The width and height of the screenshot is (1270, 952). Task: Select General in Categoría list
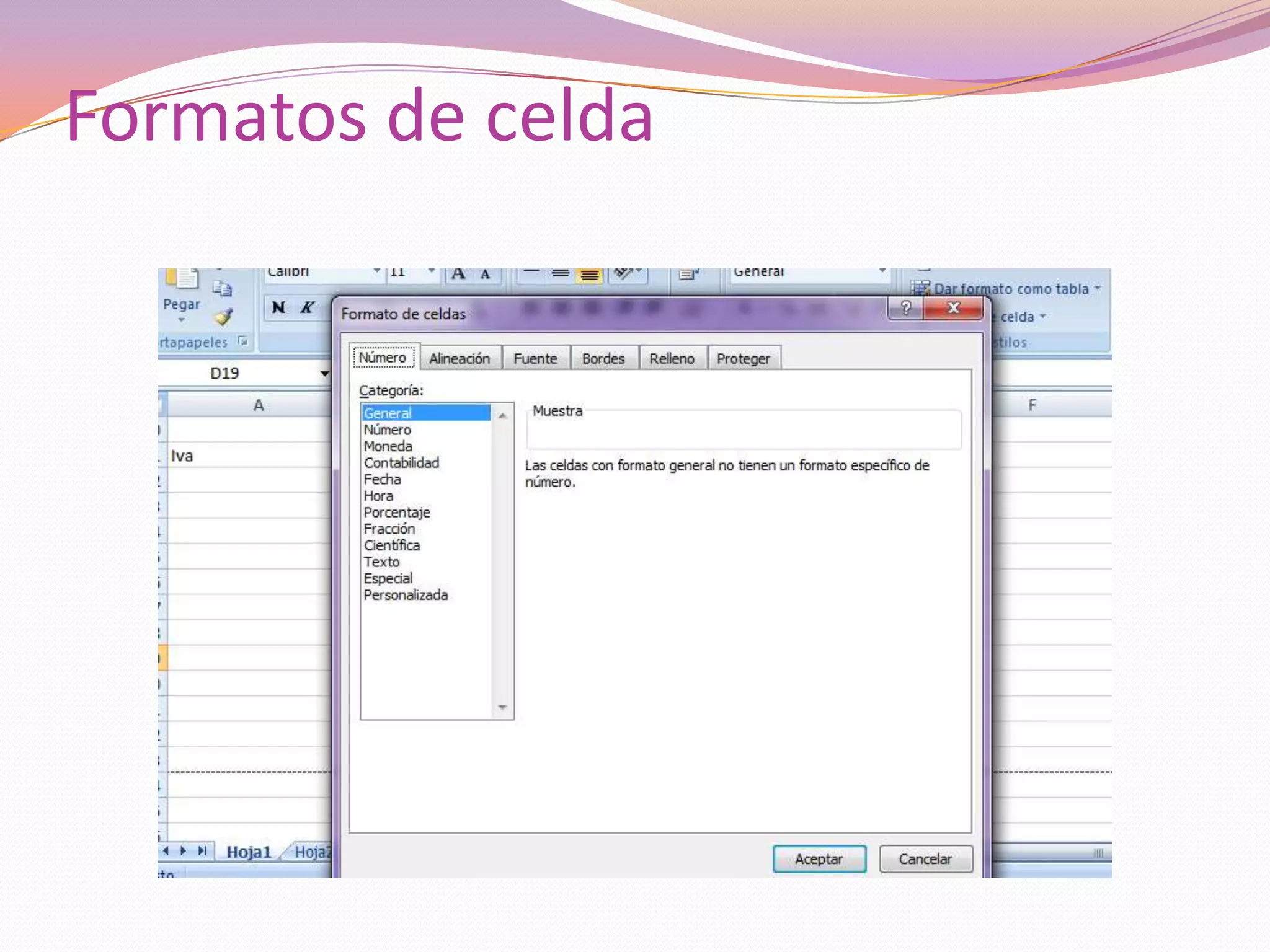426,413
